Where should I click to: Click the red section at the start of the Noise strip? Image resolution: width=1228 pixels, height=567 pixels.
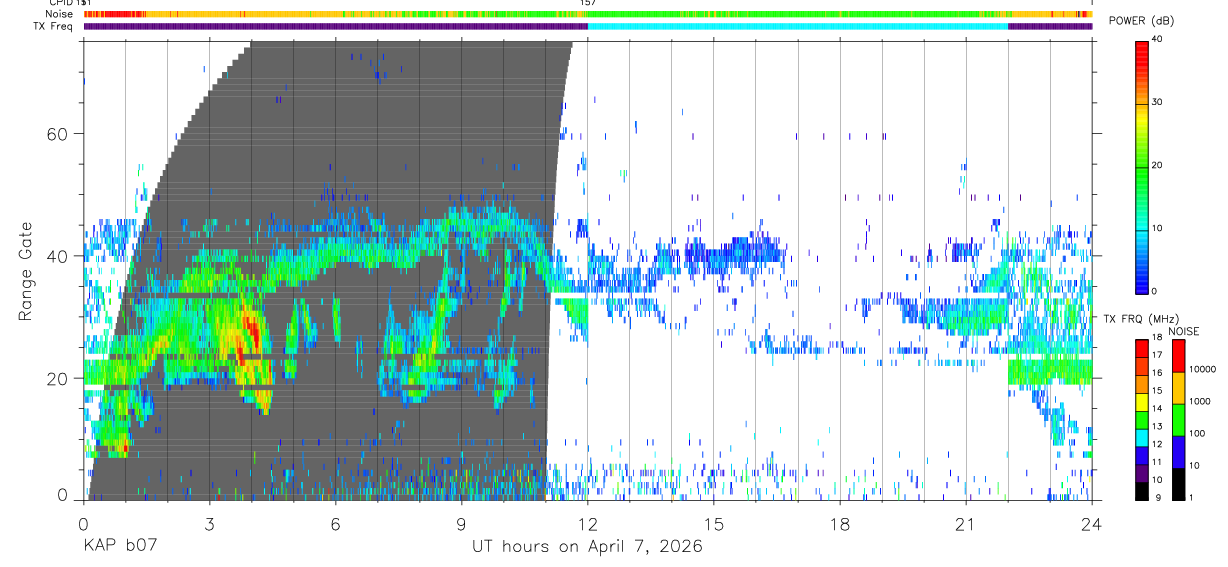coord(113,14)
